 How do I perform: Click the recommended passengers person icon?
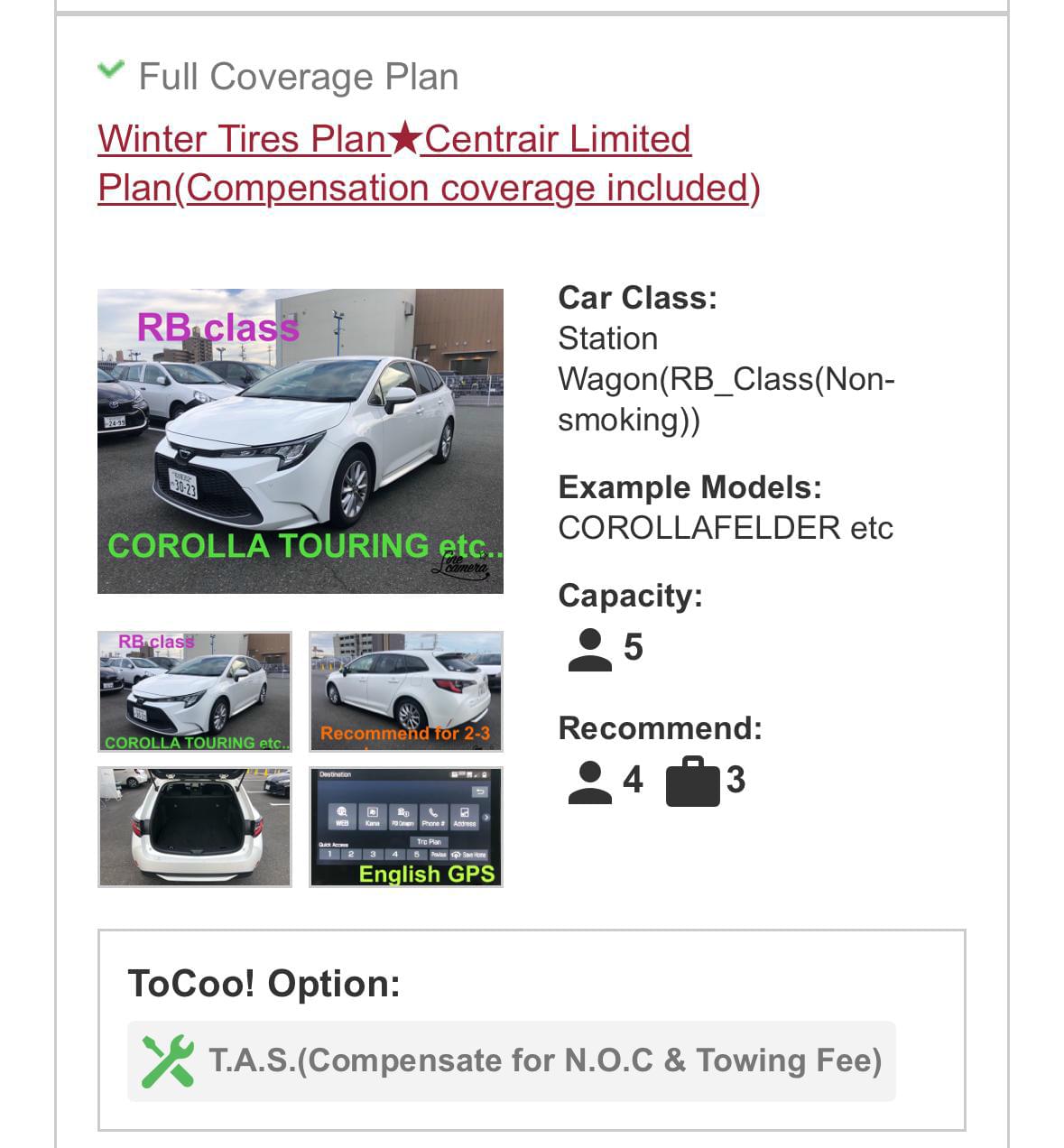pos(590,782)
